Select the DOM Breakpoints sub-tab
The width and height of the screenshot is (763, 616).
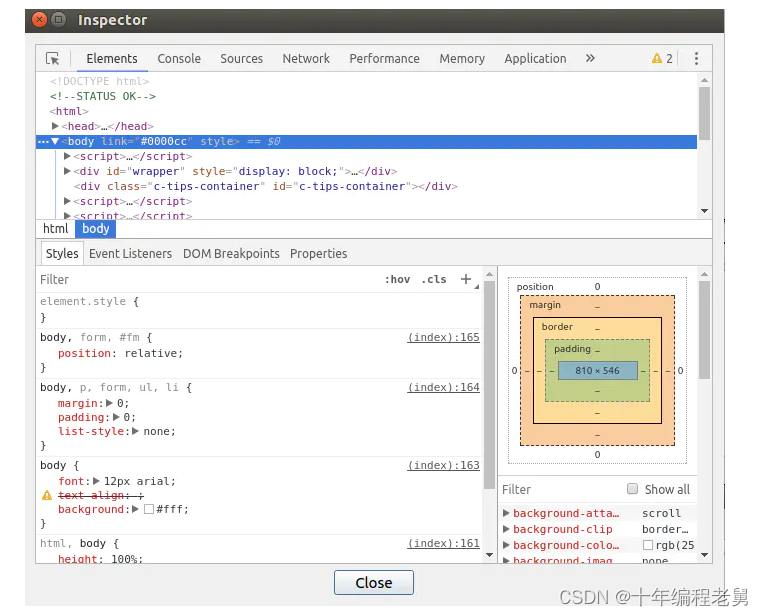coord(231,254)
